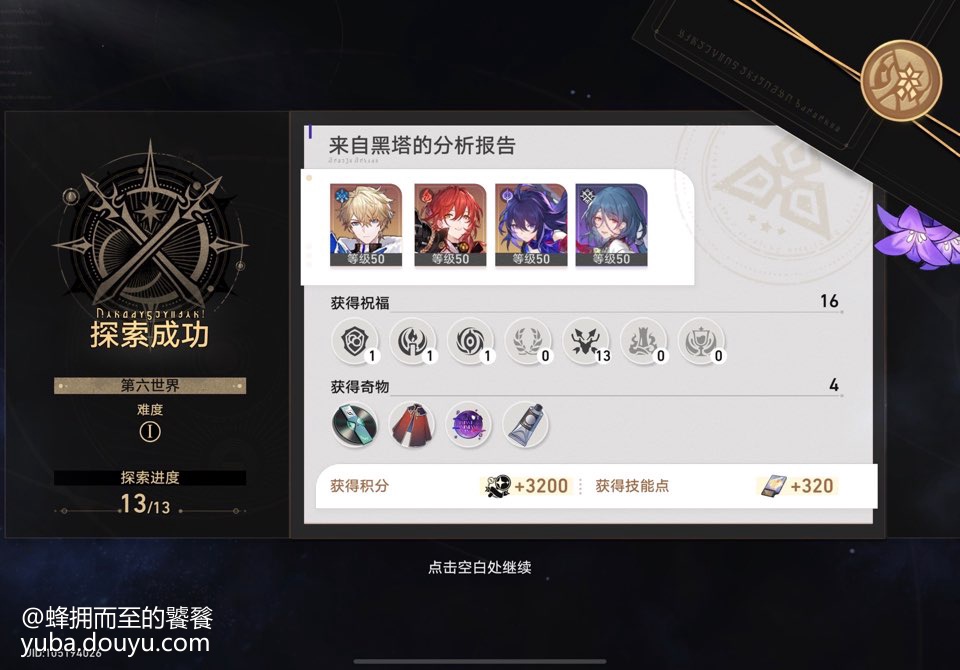
Task: Open the purple galaxy orb curio
Action: point(468,424)
